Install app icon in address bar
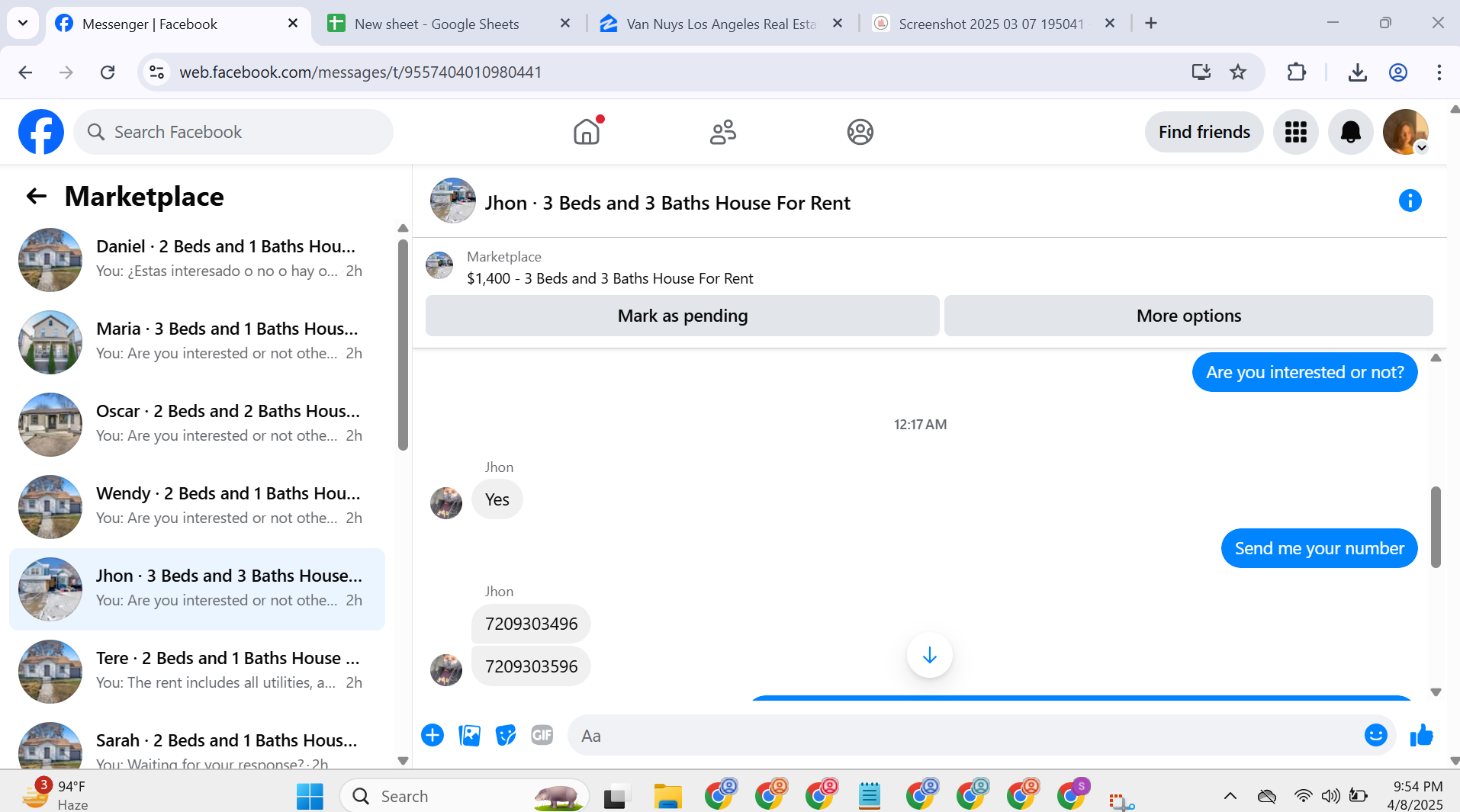 coord(1201,72)
